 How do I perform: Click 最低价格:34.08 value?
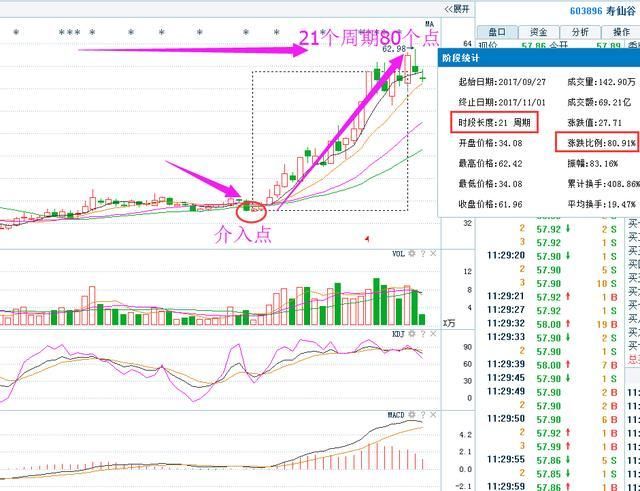click(x=490, y=184)
